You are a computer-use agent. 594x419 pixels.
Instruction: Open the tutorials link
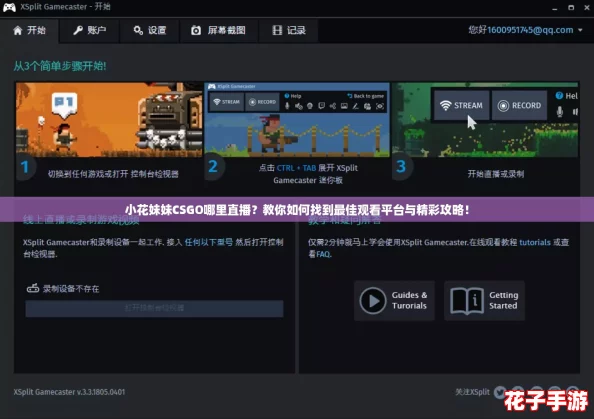pos(535,242)
